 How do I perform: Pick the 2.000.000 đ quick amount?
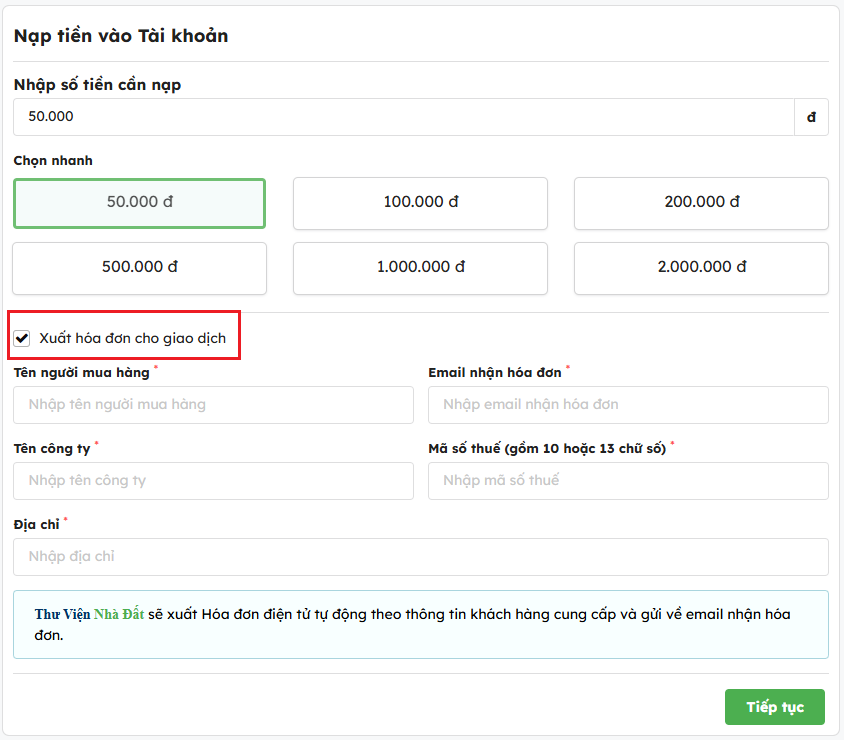pyautogui.click(x=701, y=268)
